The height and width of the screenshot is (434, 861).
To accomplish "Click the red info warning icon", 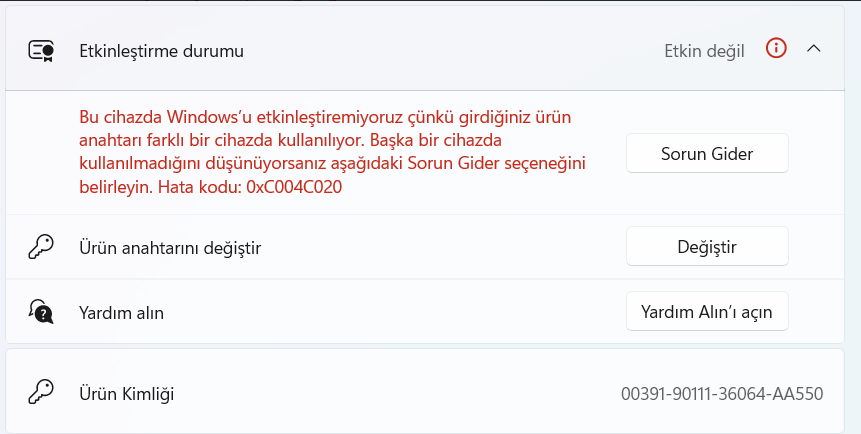I will (776, 49).
